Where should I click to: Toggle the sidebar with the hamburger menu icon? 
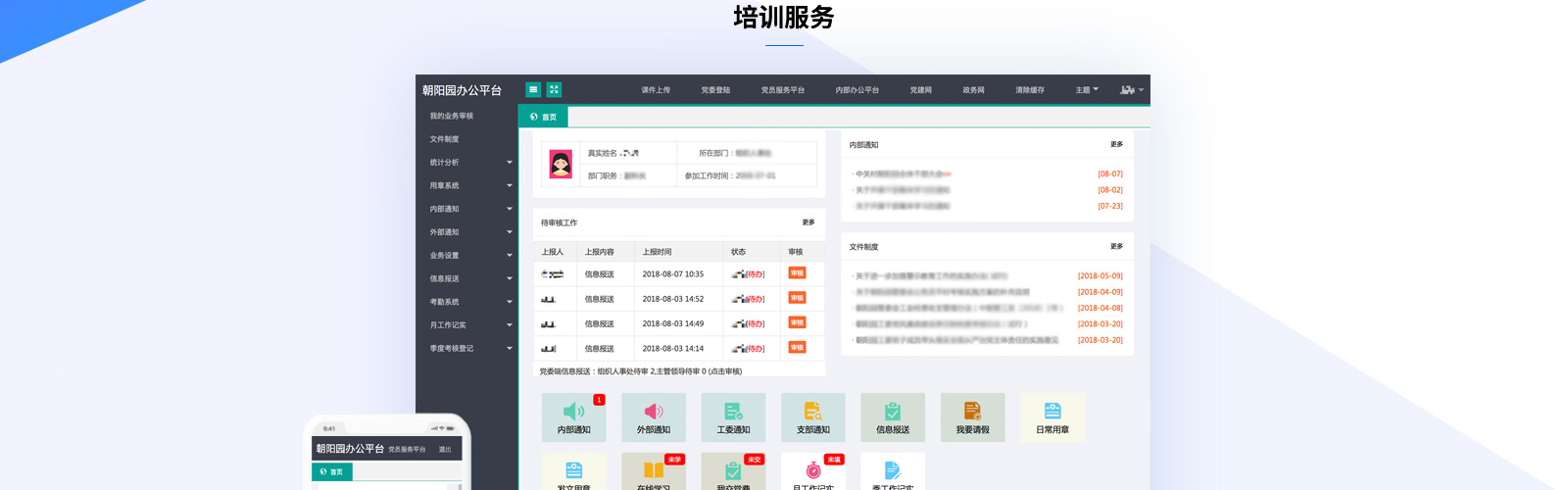pos(533,89)
